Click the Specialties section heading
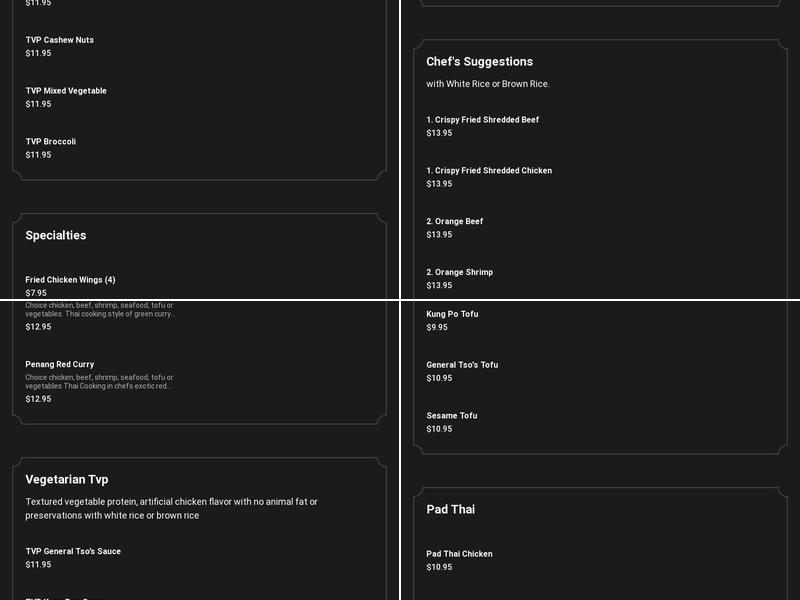This screenshot has width=800, height=600. point(56,235)
